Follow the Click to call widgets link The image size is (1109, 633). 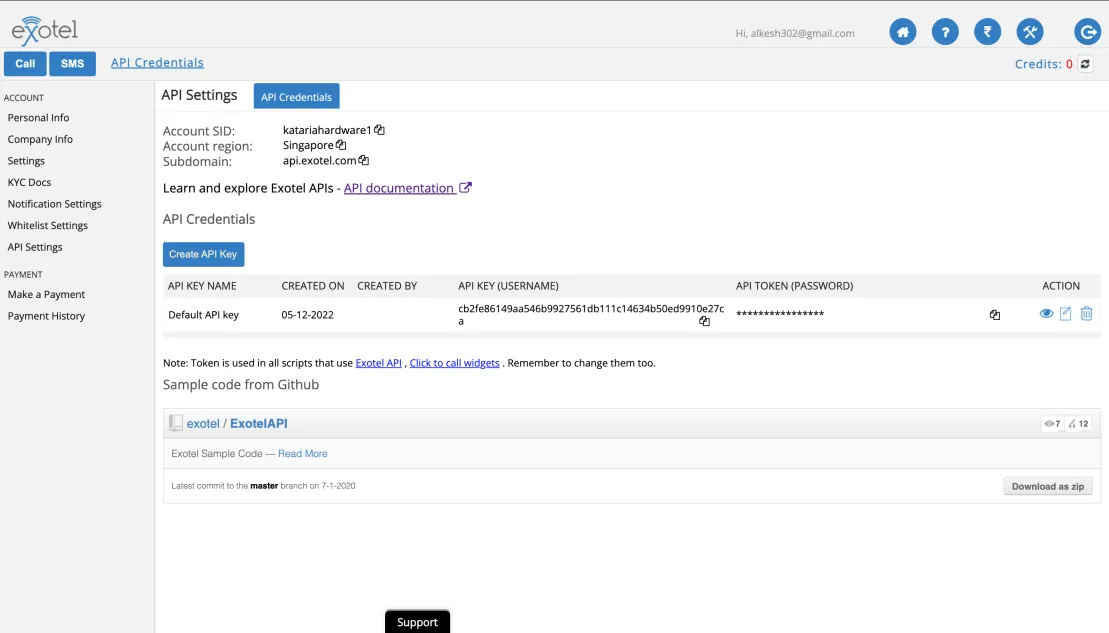(x=454, y=363)
